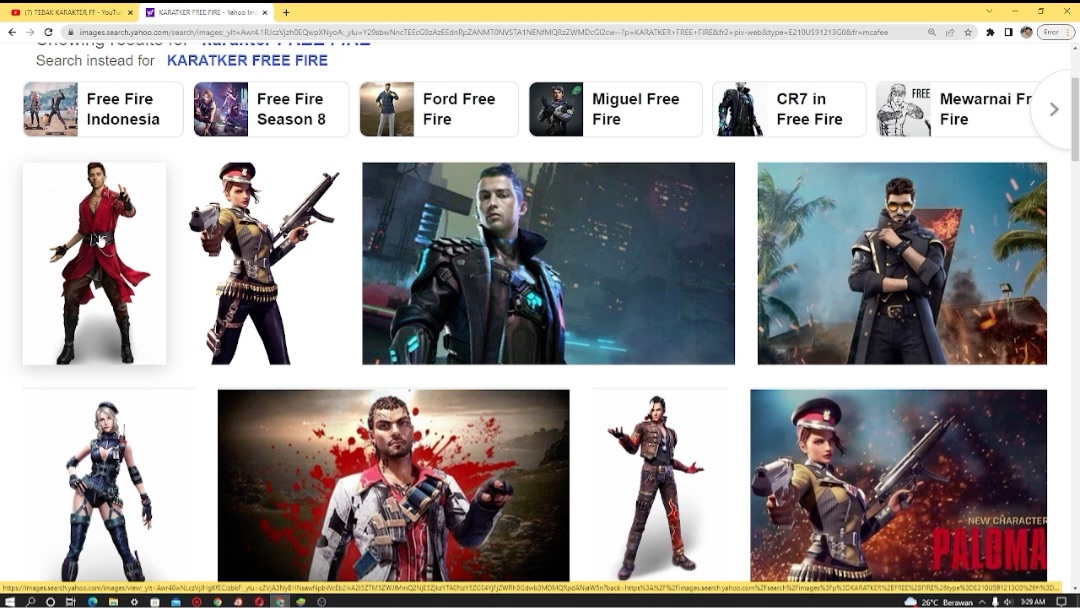Open the blood-splatter bearded man image
The image size is (1080, 608).
[x=393, y=485]
